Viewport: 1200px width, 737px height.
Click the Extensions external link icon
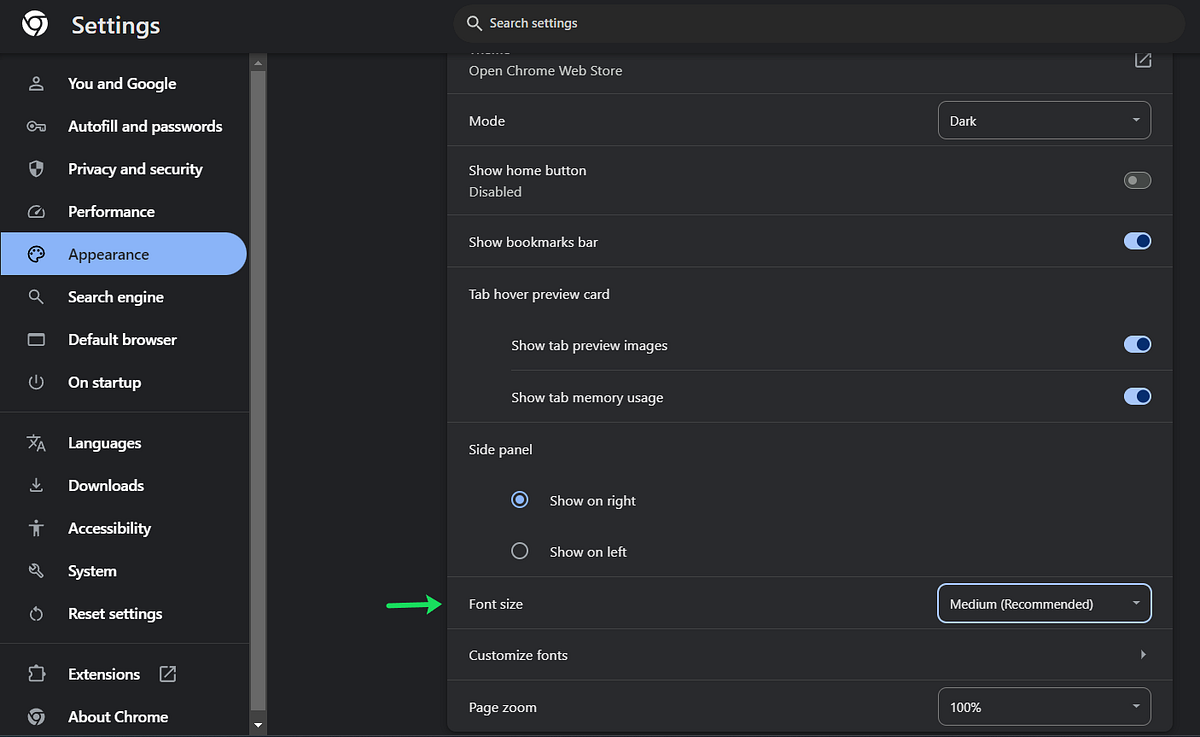click(170, 674)
